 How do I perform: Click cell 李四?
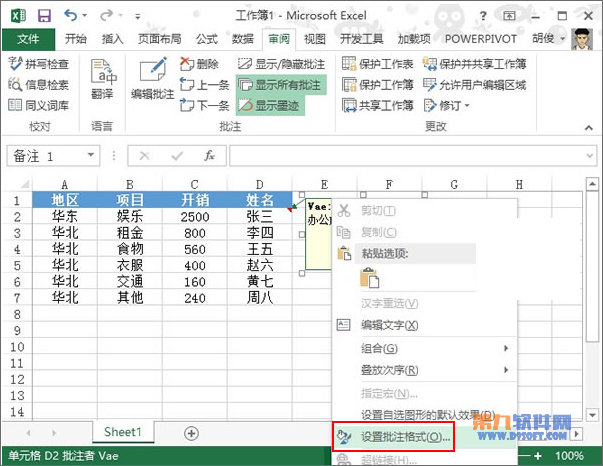[x=260, y=233]
